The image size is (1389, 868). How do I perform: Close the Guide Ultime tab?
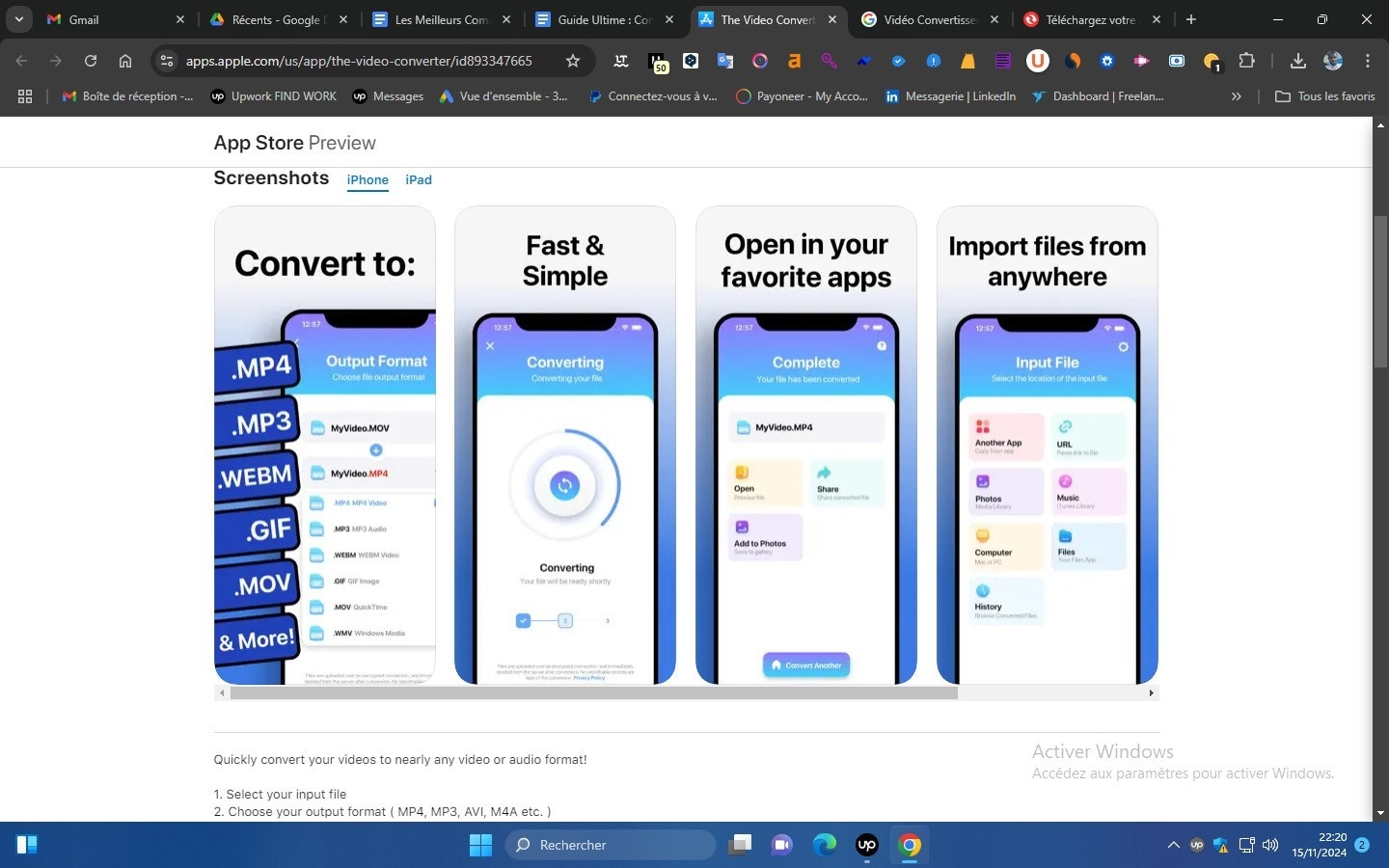[668, 19]
